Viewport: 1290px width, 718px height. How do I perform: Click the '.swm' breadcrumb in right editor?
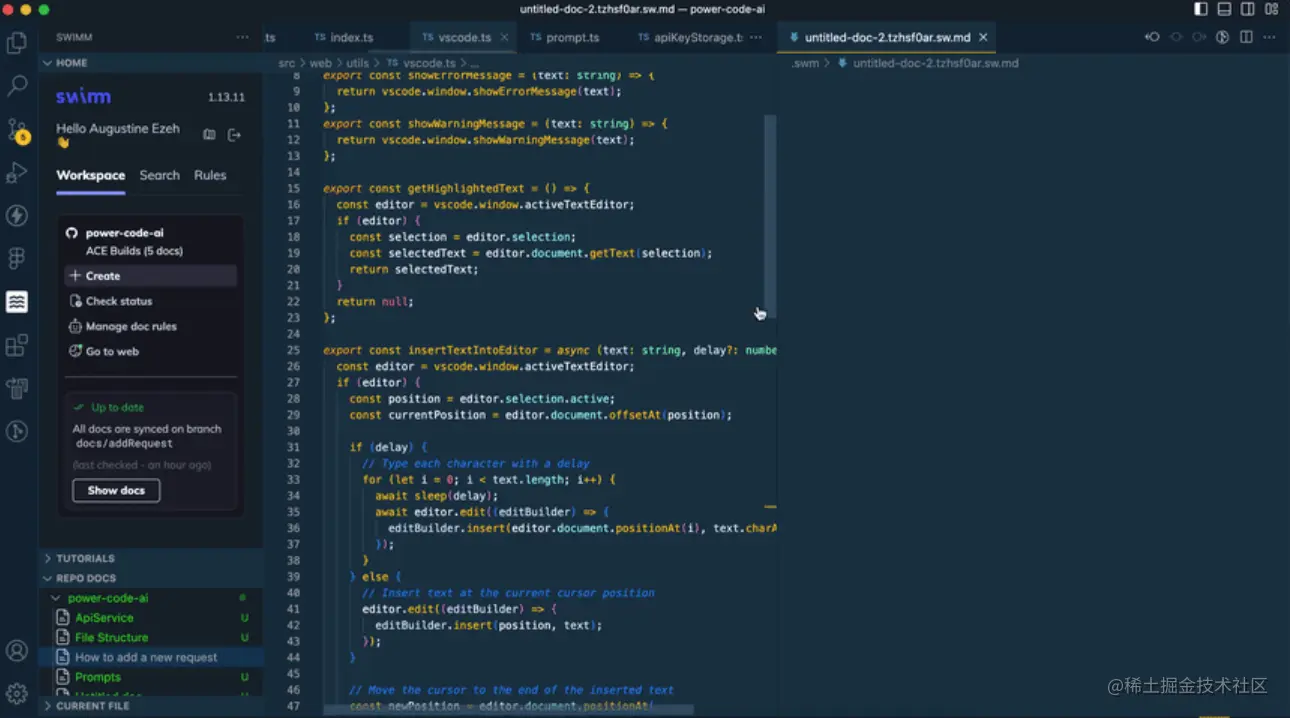point(806,63)
